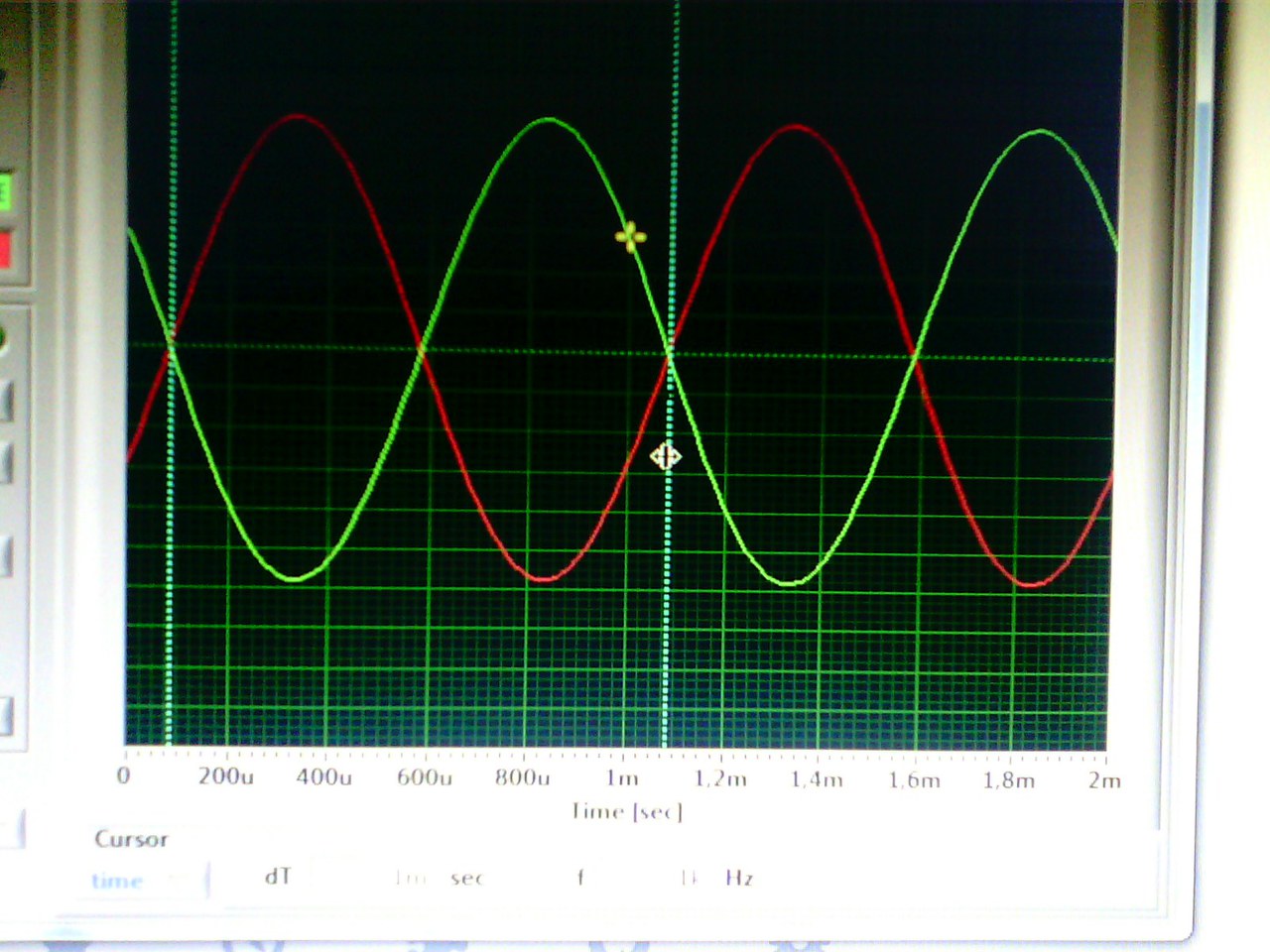1270x952 pixels.
Task: Click the 'f' frequency label
Action: tap(580, 877)
